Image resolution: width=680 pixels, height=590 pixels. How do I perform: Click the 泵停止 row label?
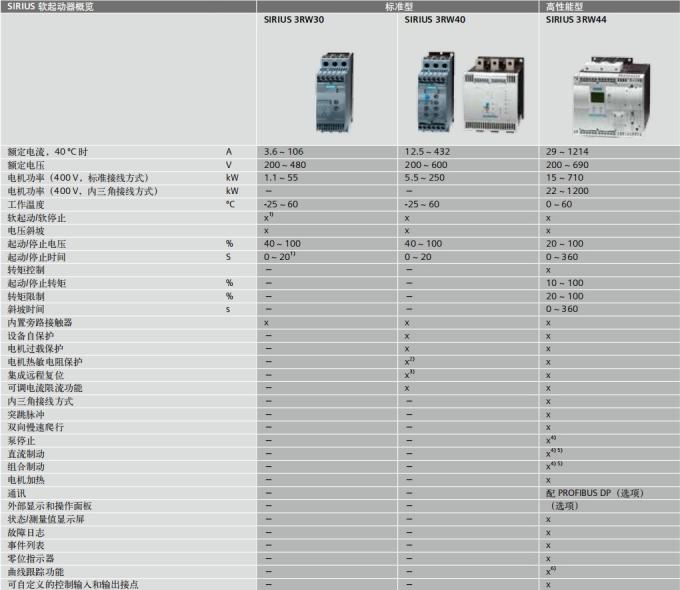(x=21, y=441)
